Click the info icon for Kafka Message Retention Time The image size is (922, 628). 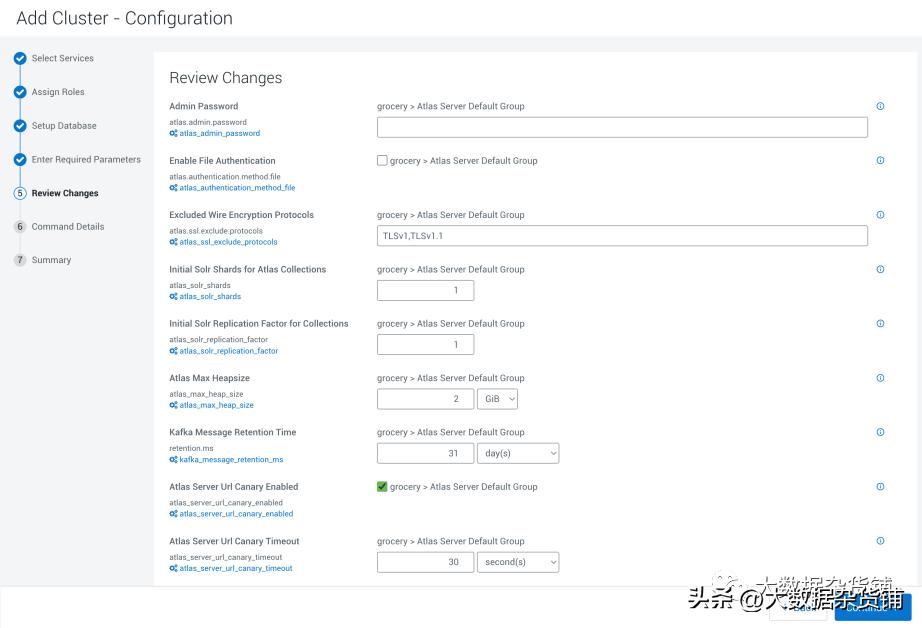pos(880,432)
